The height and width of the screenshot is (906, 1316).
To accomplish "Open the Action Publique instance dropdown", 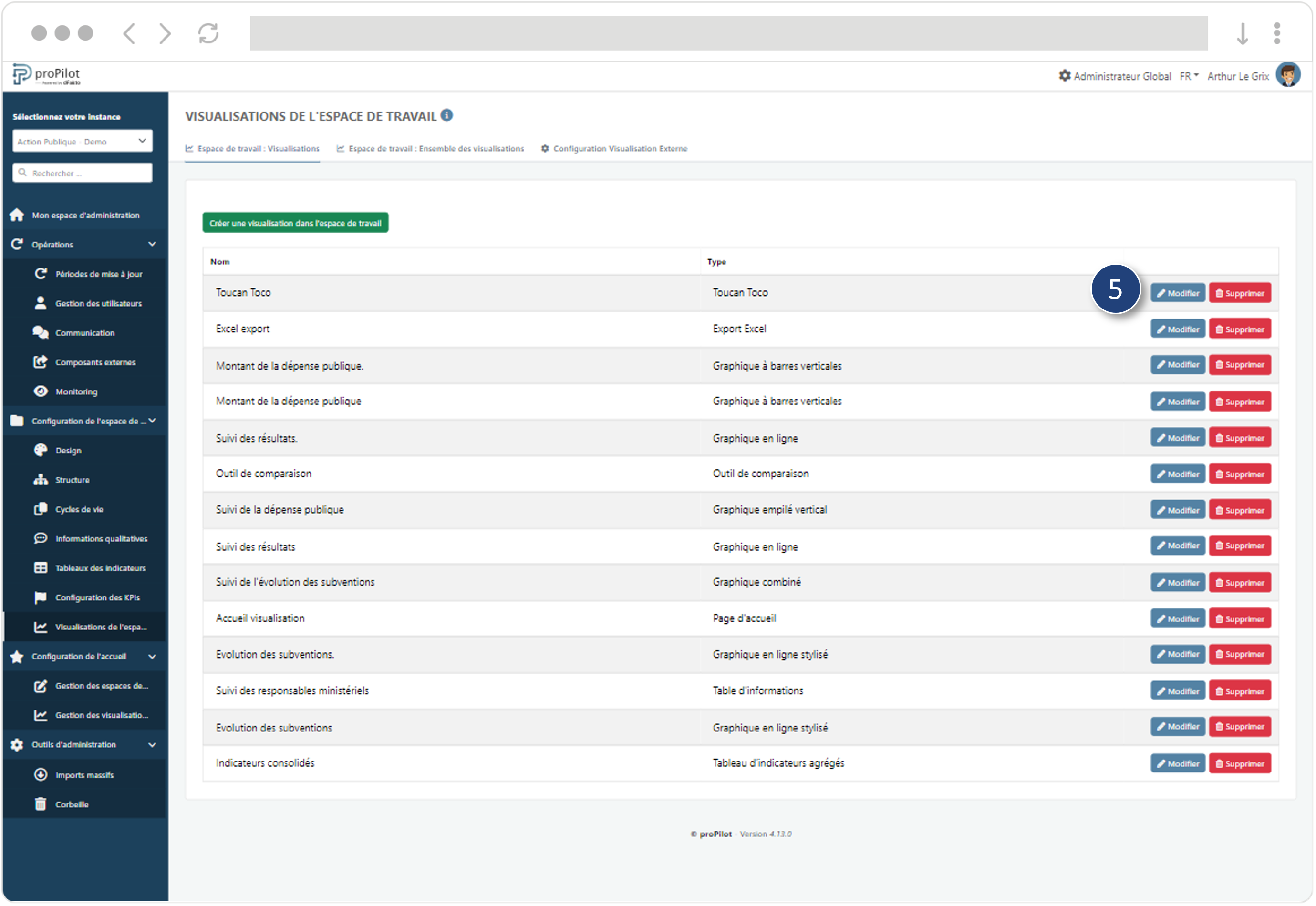I will pyautogui.click(x=83, y=141).
